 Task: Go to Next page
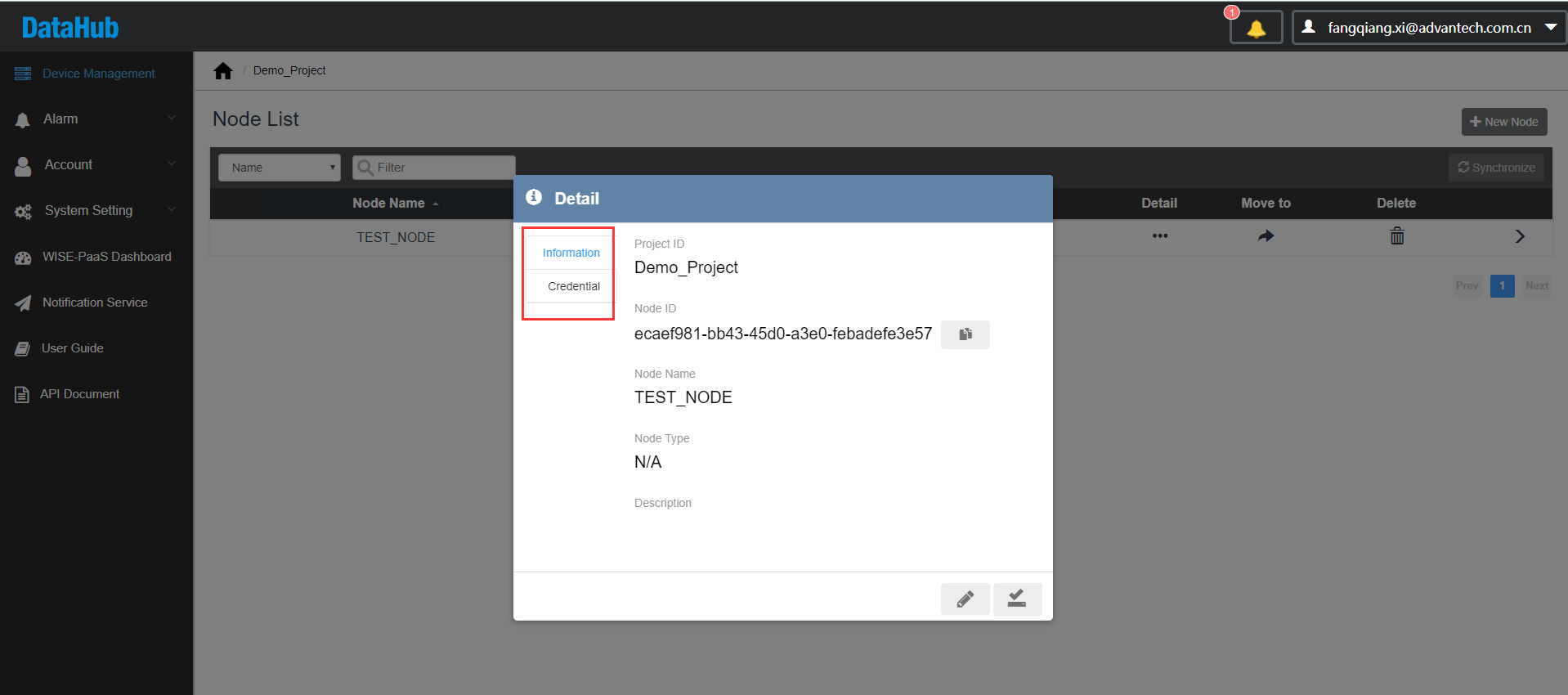(1537, 286)
